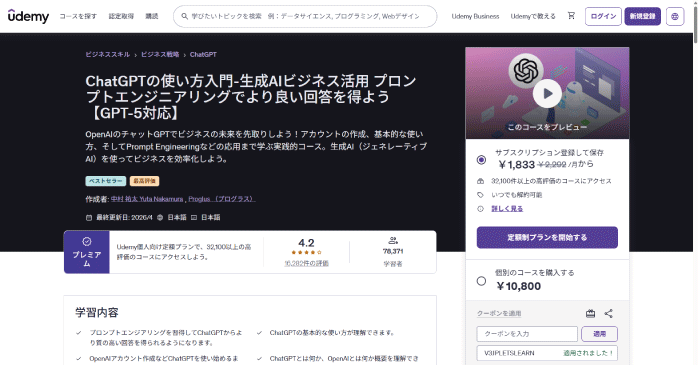Click the share course icon
The image size is (698, 365).
pos(609,313)
